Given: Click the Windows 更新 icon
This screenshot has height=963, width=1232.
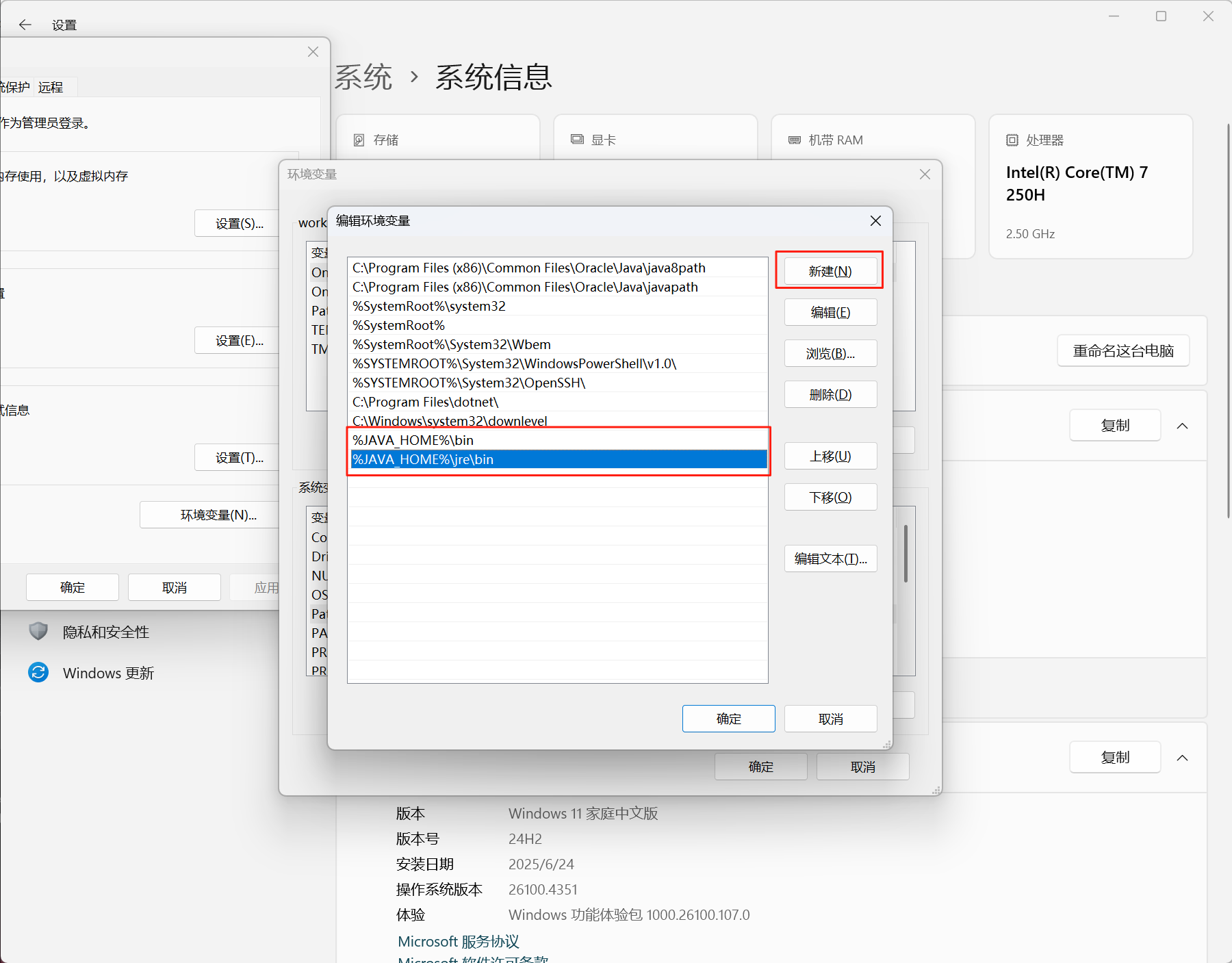Looking at the screenshot, I should pyautogui.click(x=38, y=672).
